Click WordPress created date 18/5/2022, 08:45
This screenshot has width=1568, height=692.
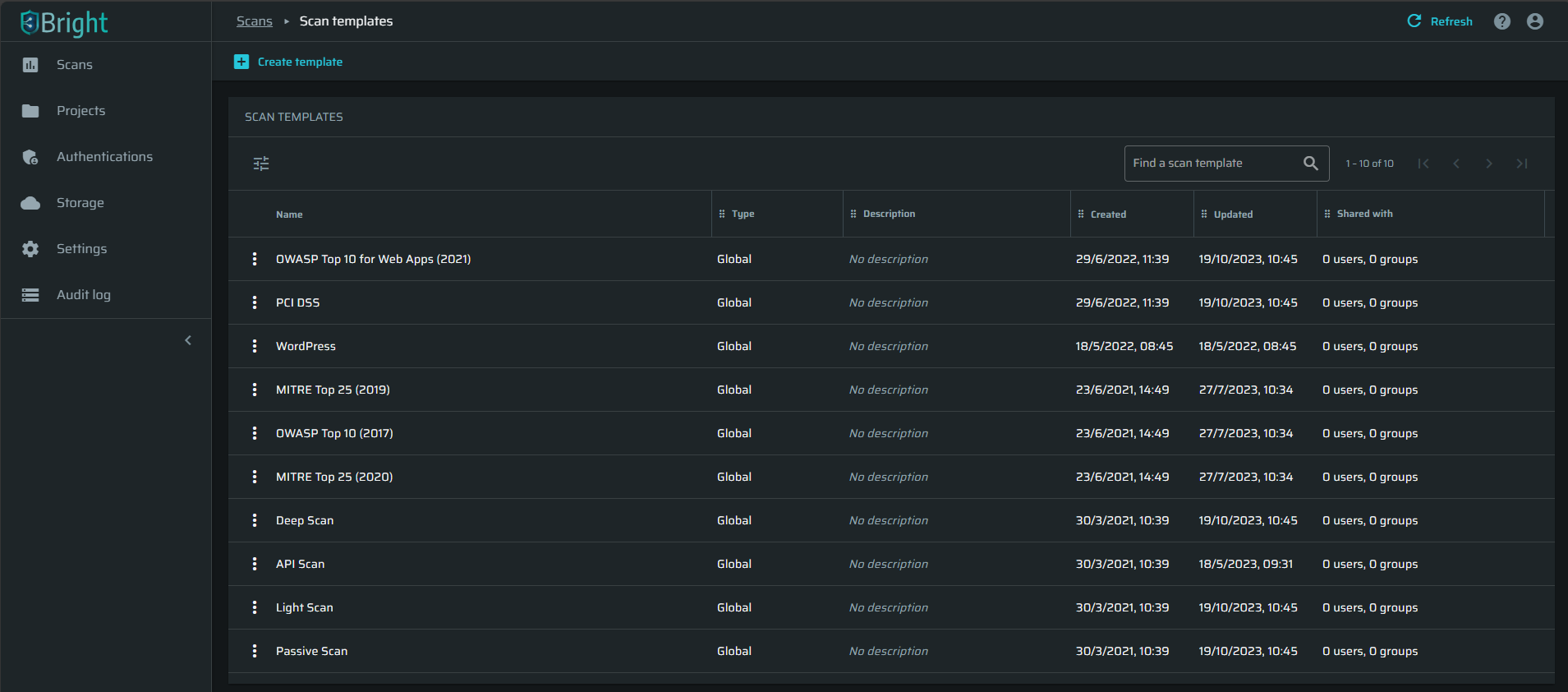coord(1124,346)
